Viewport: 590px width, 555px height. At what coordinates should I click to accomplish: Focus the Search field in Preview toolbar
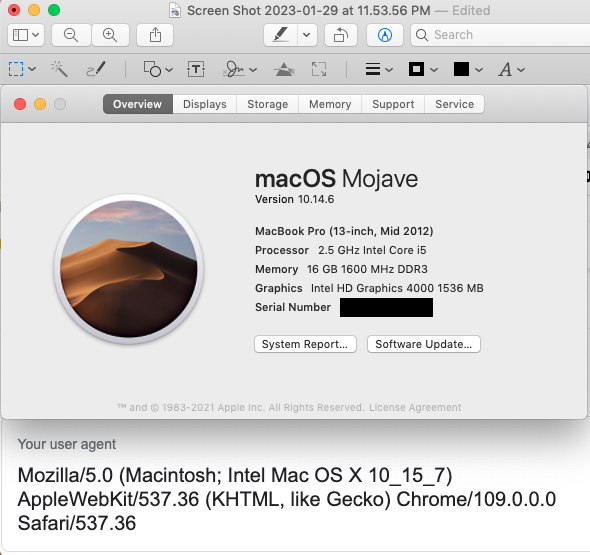[500, 35]
